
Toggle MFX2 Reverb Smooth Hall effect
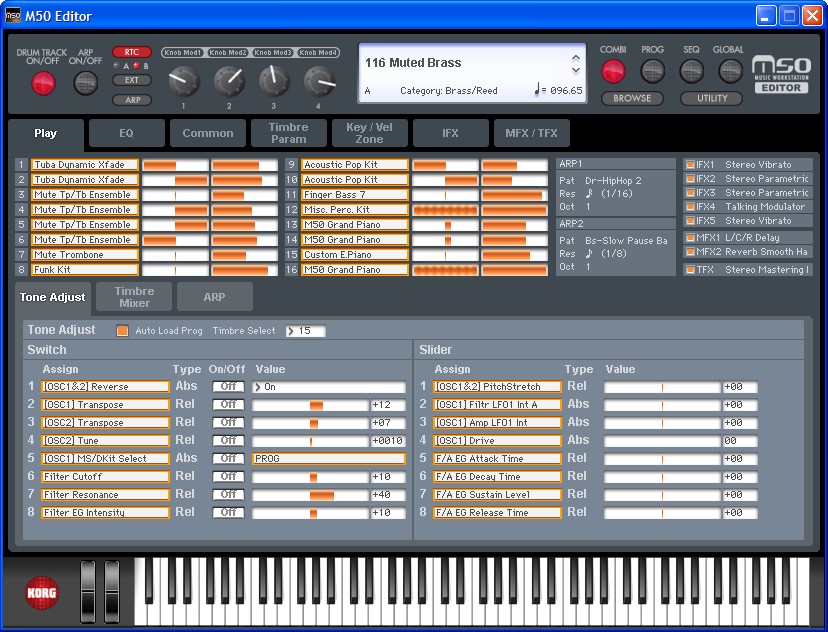point(690,252)
